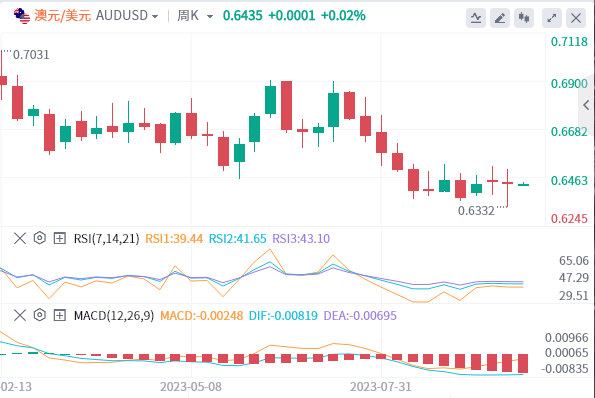Image resolution: width=595 pixels, height=398 pixels.
Task: Remove the RSI indicator panel
Action: click(20, 239)
